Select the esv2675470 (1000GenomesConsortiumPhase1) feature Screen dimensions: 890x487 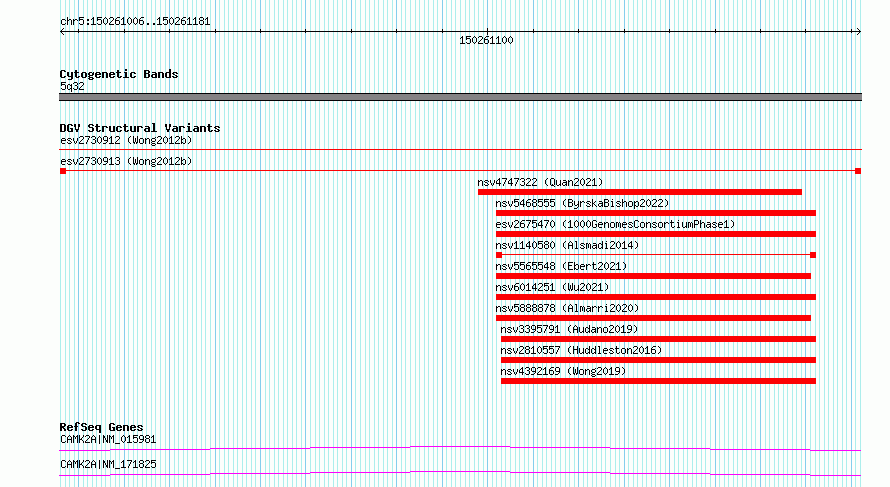656,234
